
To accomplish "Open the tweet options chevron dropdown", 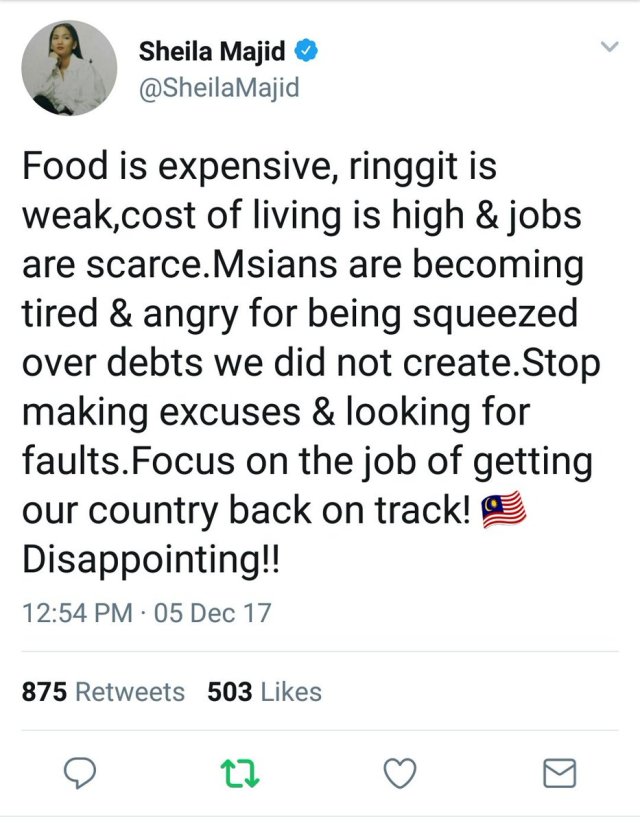I will click(x=608, y=47).
